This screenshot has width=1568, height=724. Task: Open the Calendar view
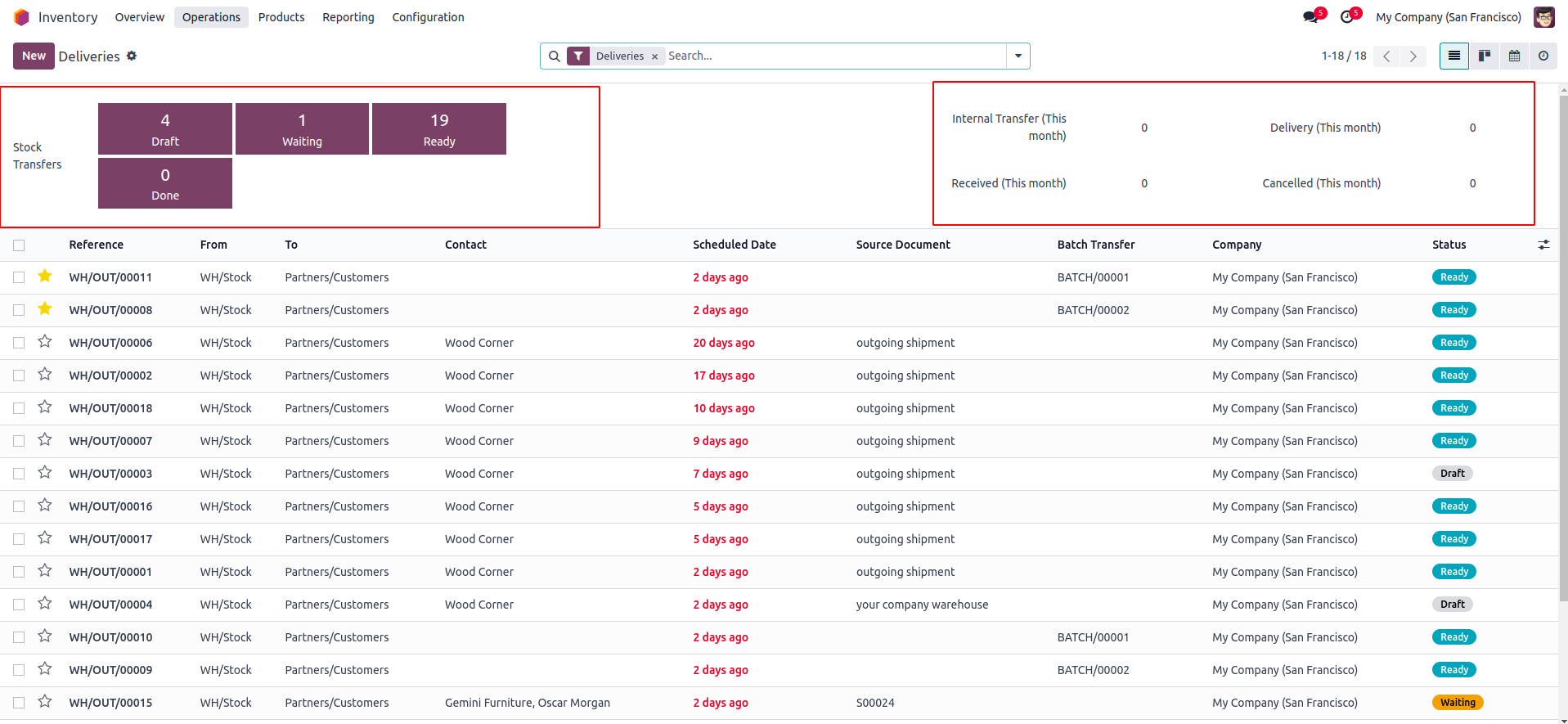coord(1514,56)
